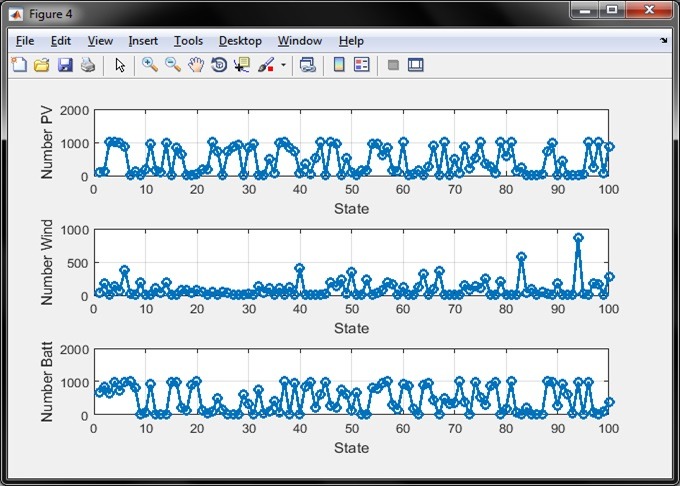Select the Rotate 3D tool
The width and height of the screenshot is (680, 486).
219,65
